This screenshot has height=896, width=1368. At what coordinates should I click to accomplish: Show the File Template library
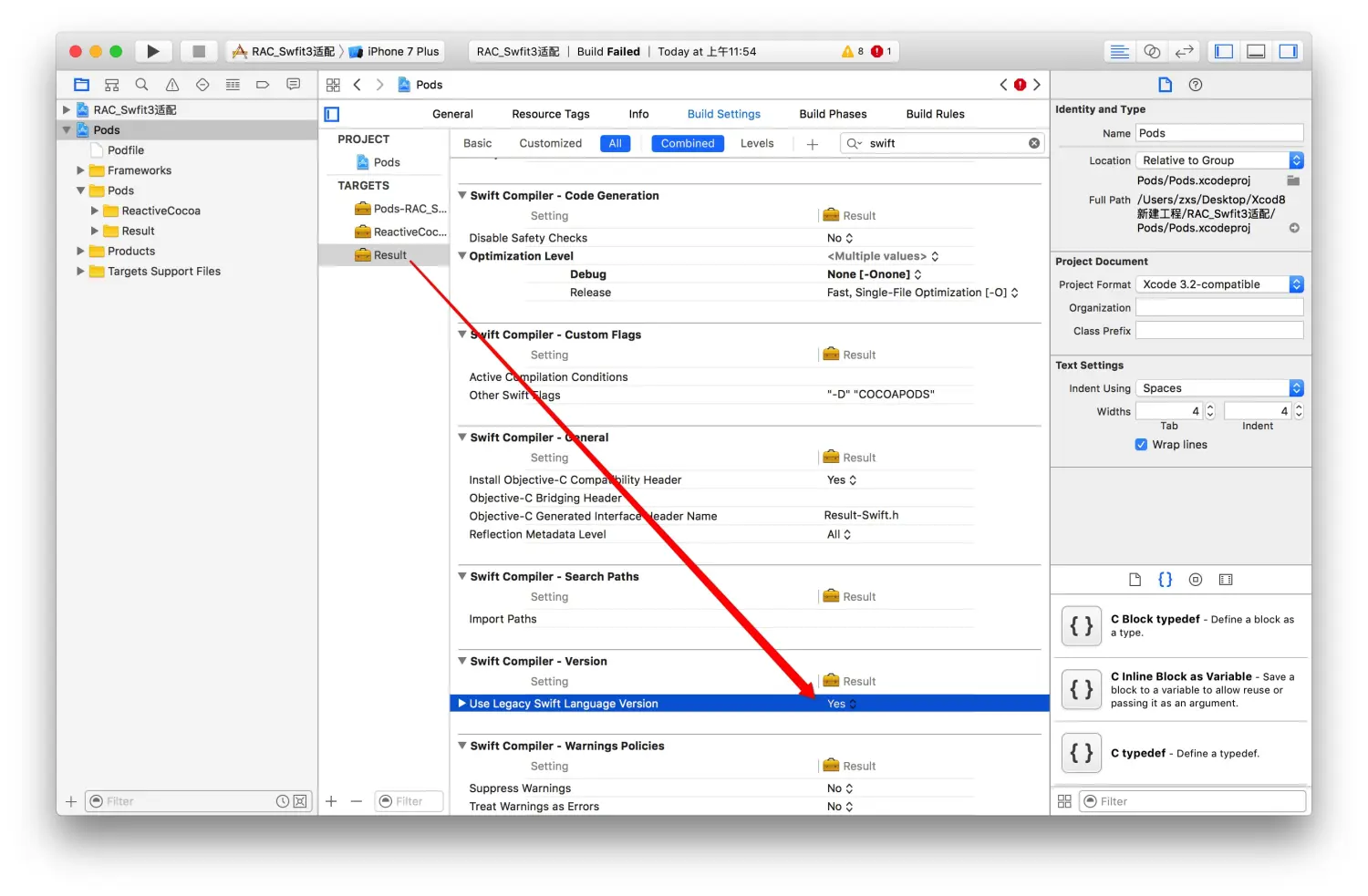[x=1135, y=580]
